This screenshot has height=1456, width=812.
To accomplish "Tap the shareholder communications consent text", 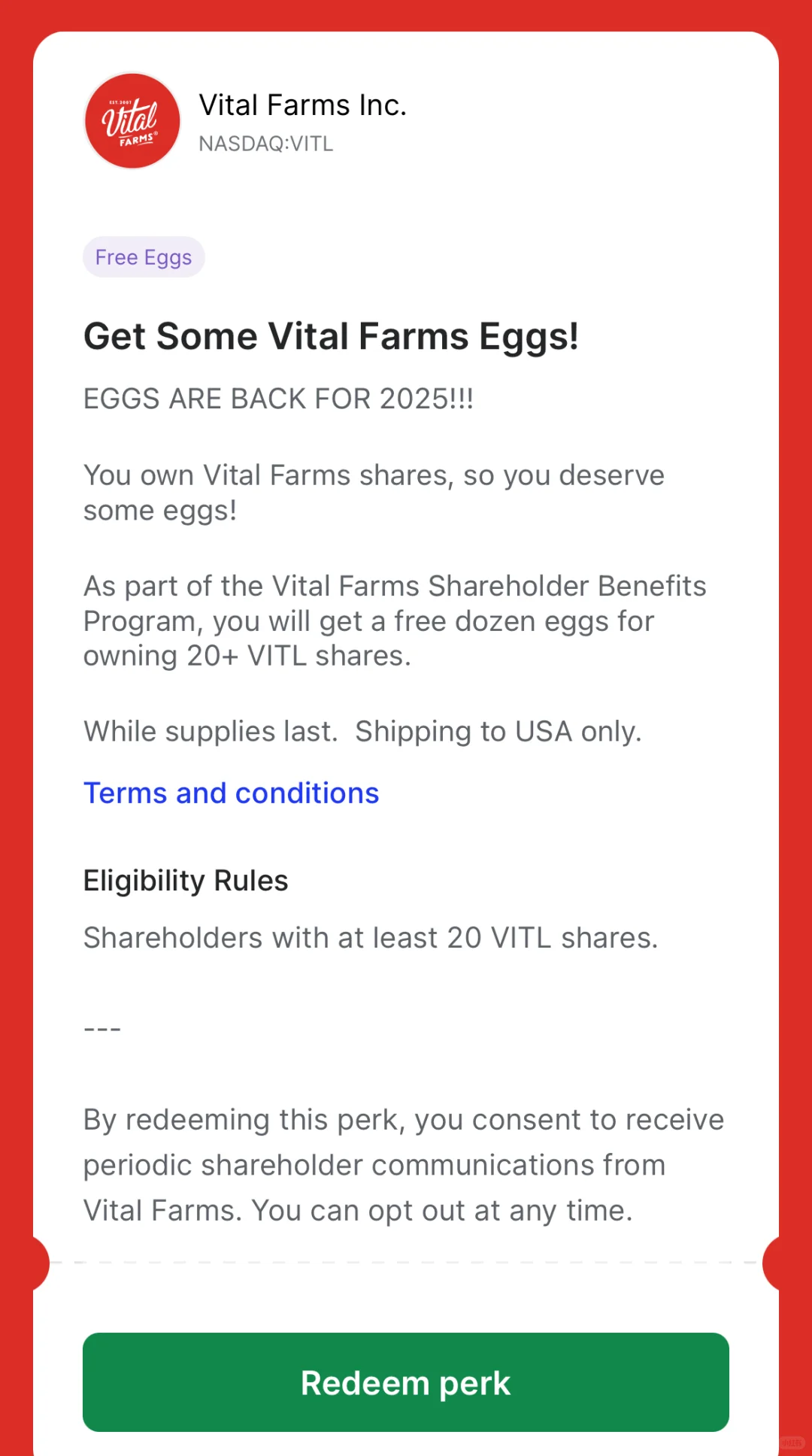I will click(x=404, y=1165).
